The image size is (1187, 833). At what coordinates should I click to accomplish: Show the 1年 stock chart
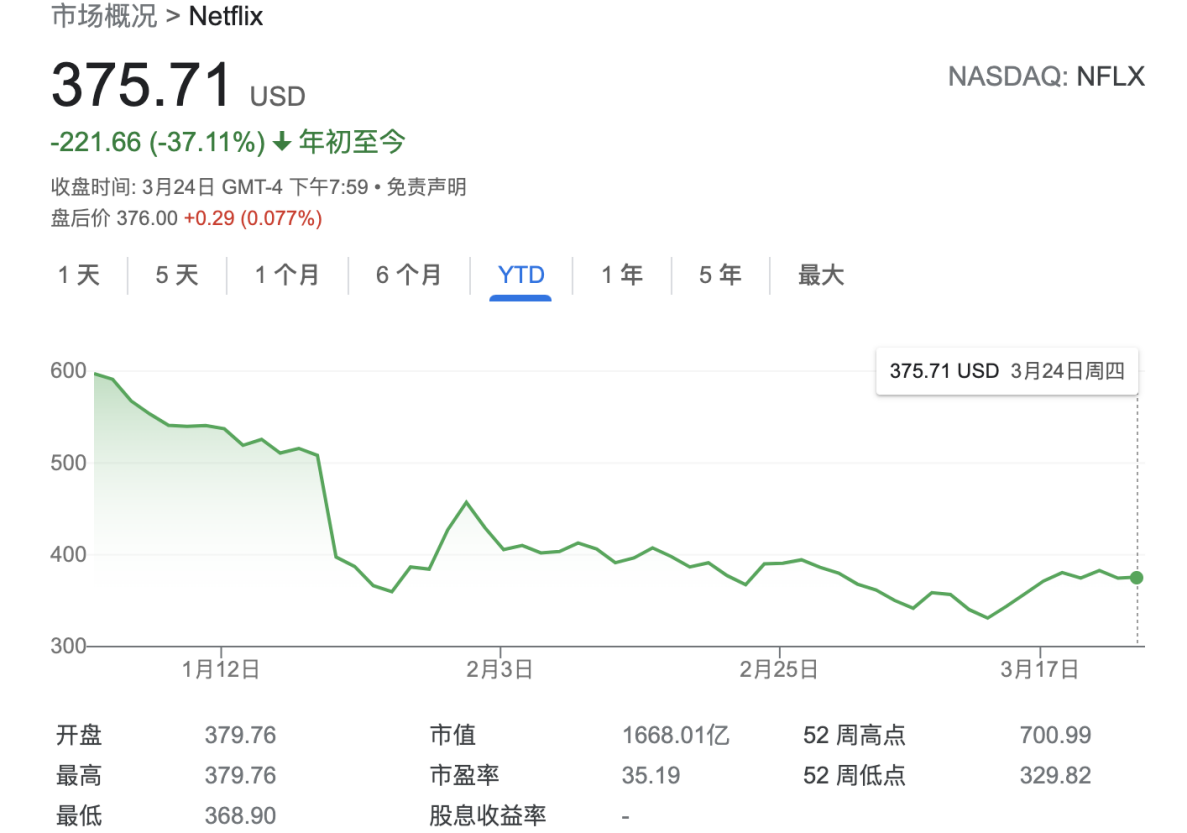tap(622, 275)
